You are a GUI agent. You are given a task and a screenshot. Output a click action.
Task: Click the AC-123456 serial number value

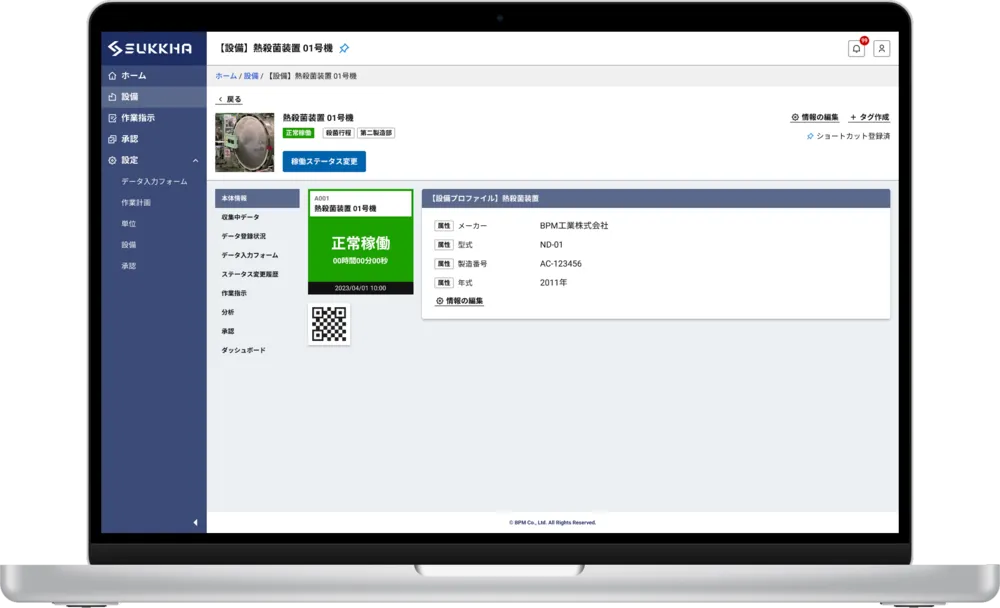point(561,263)
